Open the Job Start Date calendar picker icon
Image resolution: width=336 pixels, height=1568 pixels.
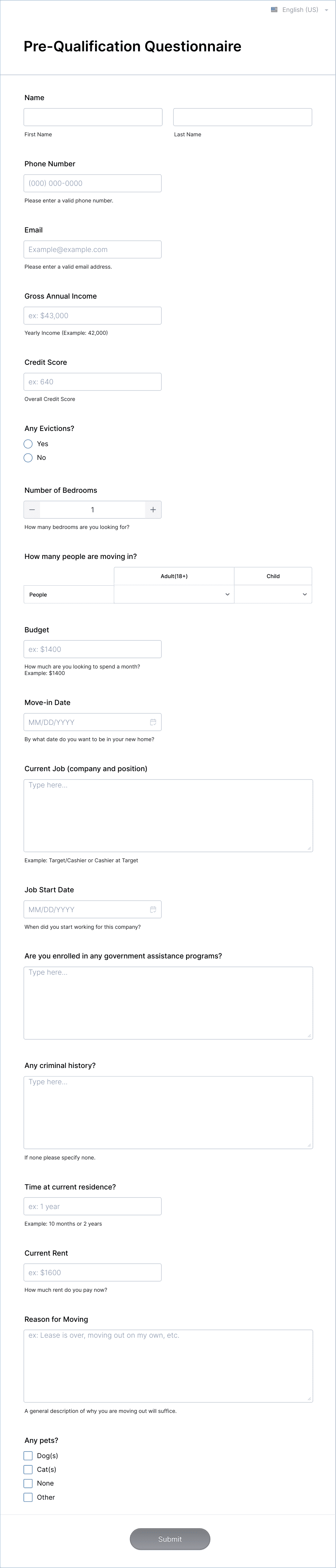(x=153, y=909)
